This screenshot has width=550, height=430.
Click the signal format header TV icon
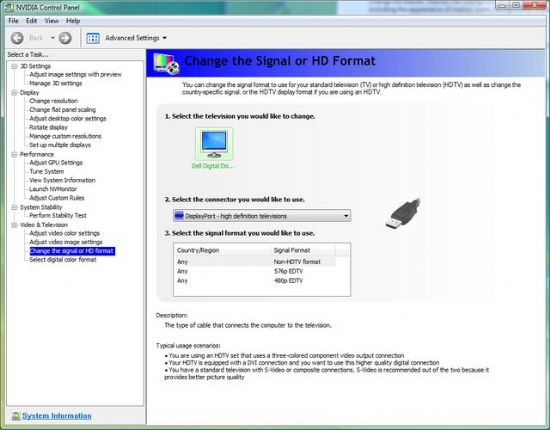(166, 63)
